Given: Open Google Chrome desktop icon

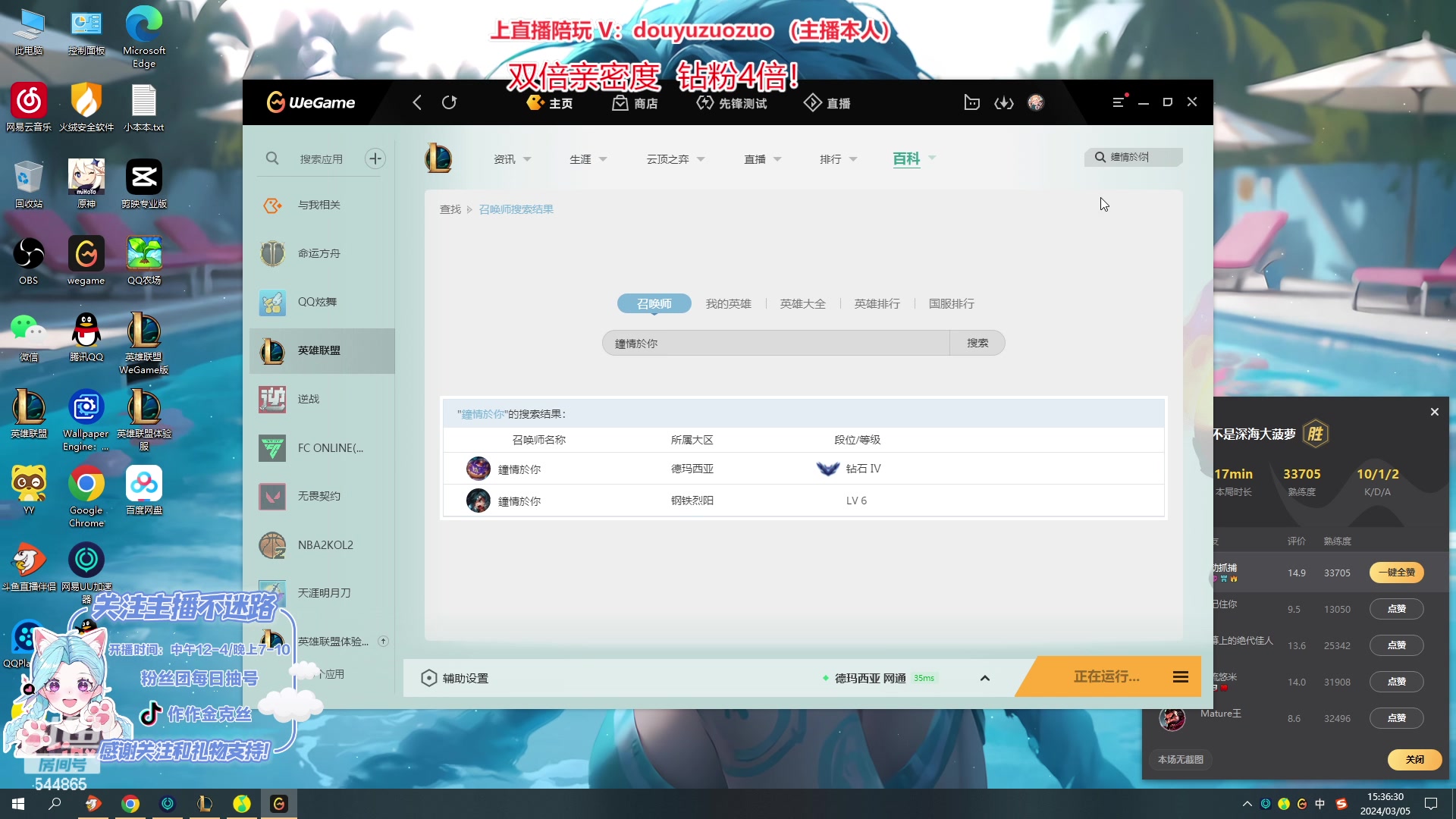Looking at the screenshot, I should coord(86,497).
